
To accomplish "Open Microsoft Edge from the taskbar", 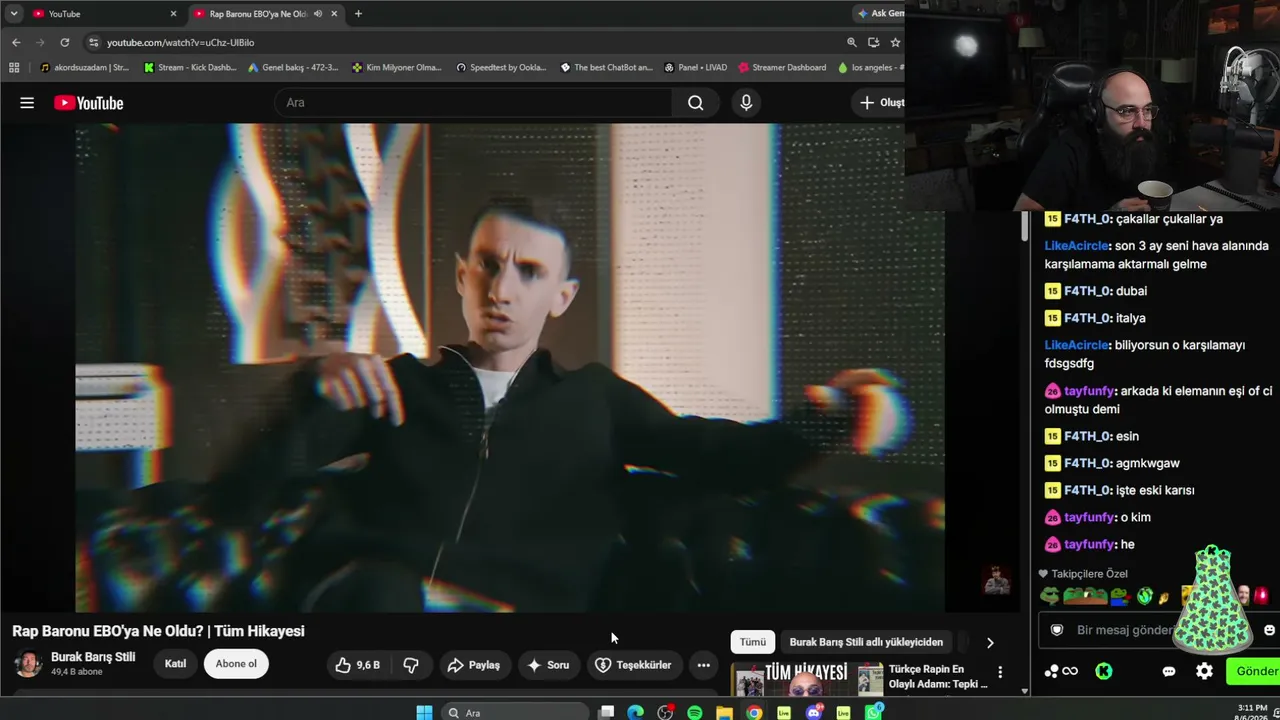I will click(x=635, y=712).
